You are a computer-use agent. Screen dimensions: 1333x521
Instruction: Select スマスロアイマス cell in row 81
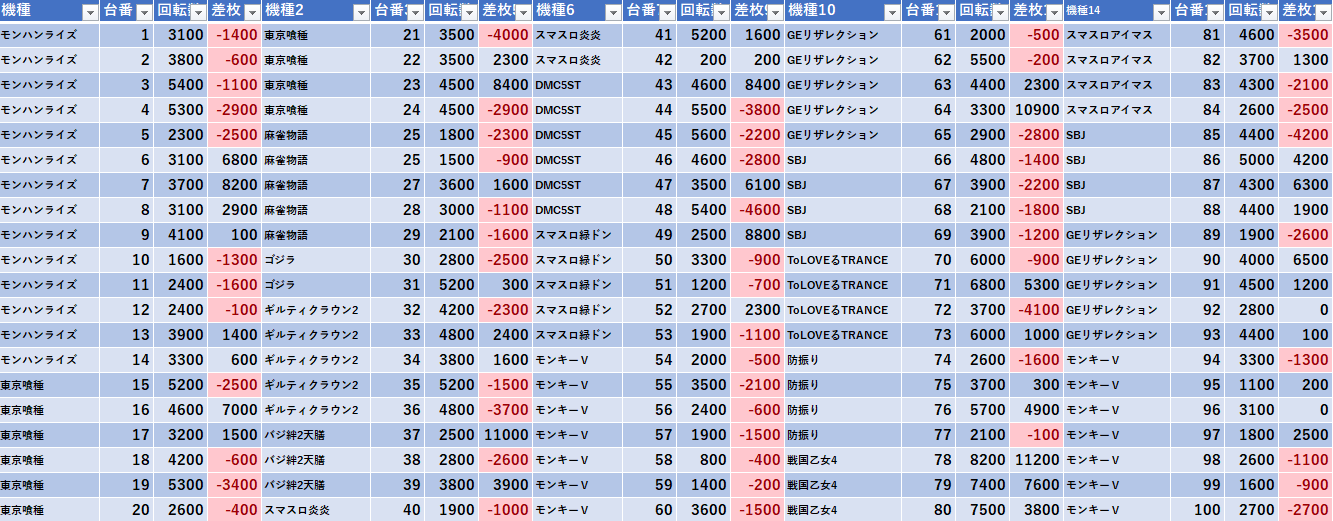1117,35
